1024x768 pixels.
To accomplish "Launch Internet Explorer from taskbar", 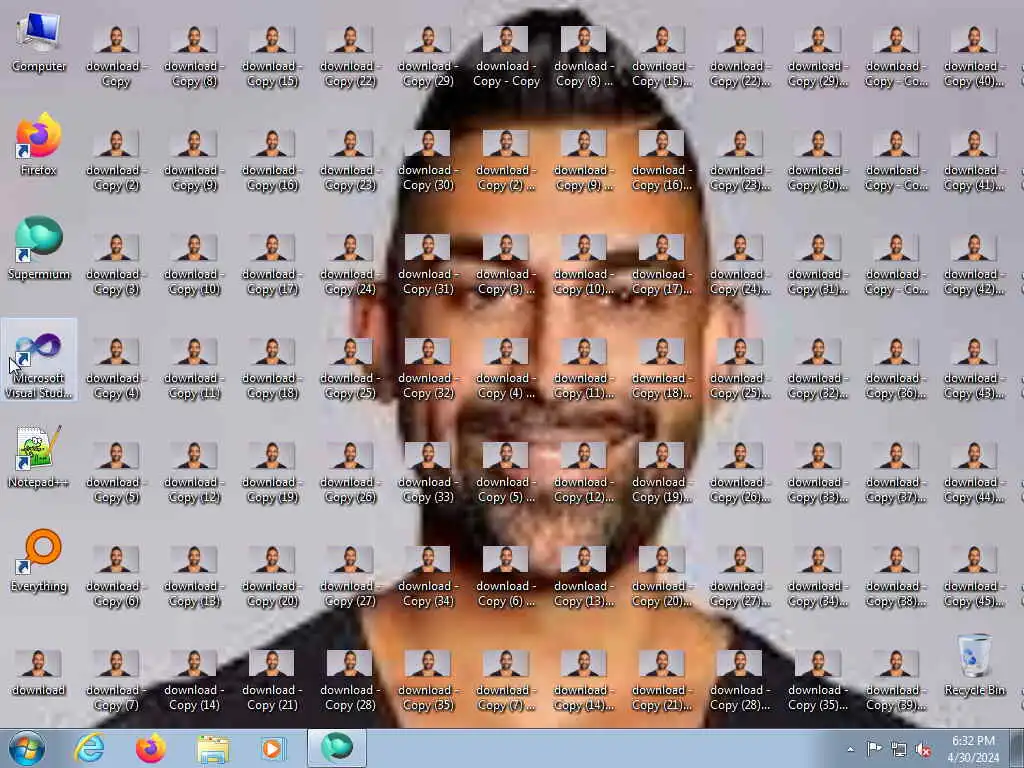I will (89, 748).
